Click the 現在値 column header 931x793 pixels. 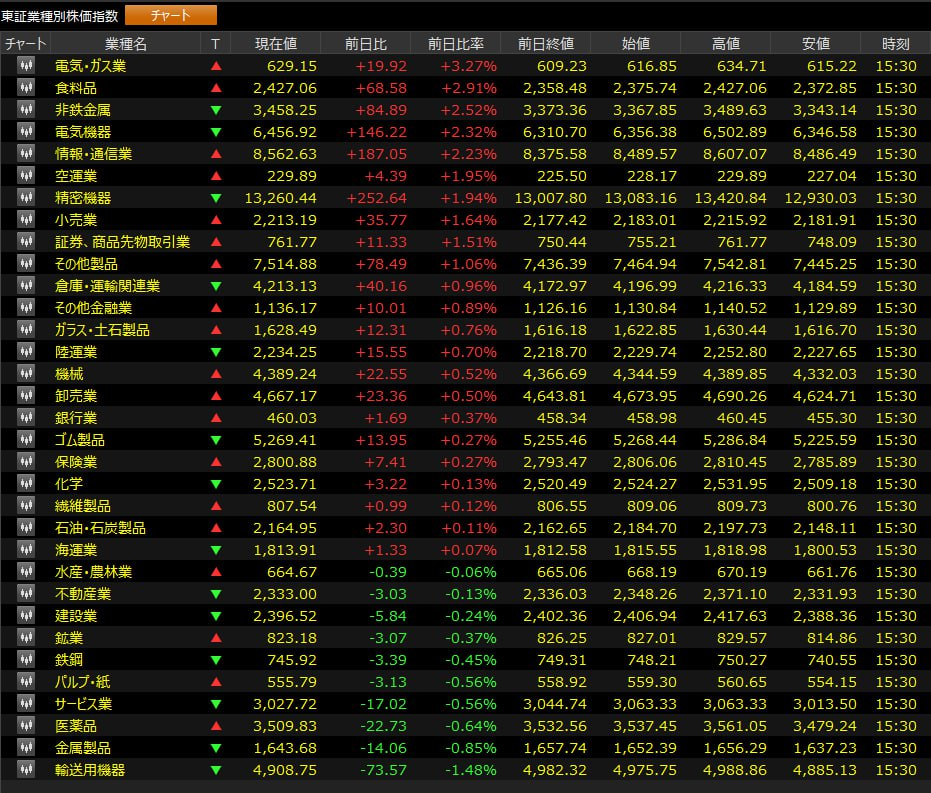[276, 44]
